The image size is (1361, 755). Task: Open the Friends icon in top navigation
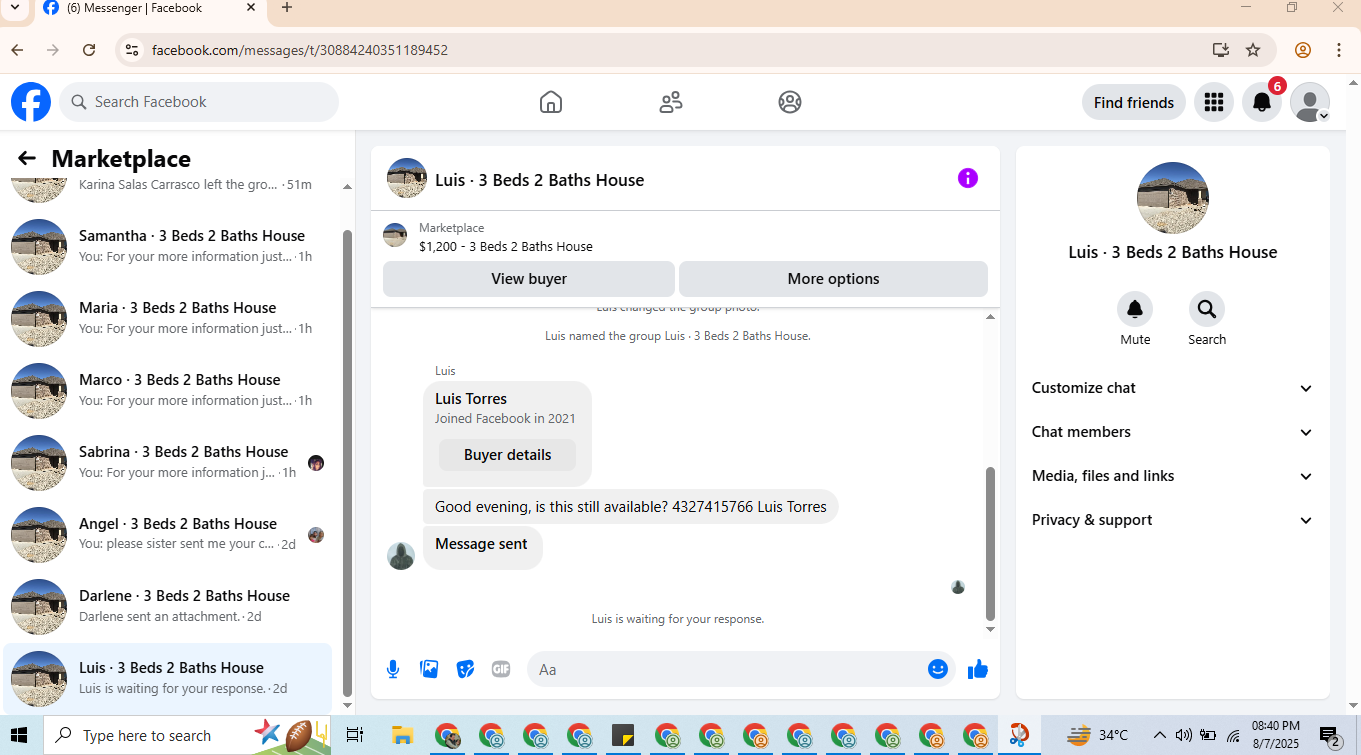tap(671, 102)
